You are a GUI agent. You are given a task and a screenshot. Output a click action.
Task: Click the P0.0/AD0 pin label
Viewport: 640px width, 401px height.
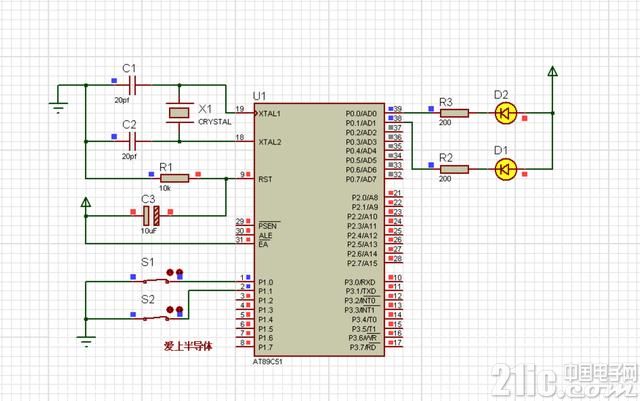click(361, 114)
